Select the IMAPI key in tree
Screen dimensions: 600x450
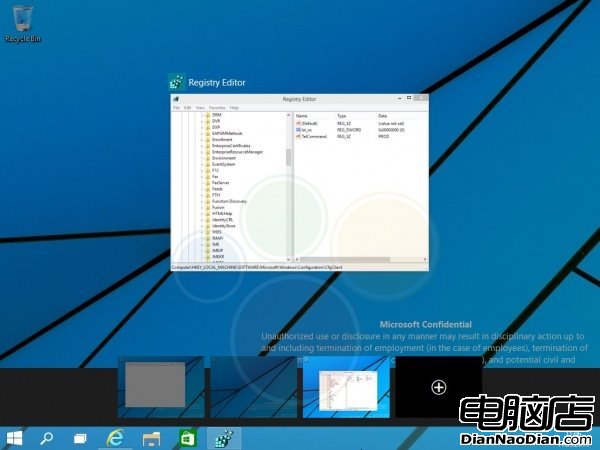point(217,238)
